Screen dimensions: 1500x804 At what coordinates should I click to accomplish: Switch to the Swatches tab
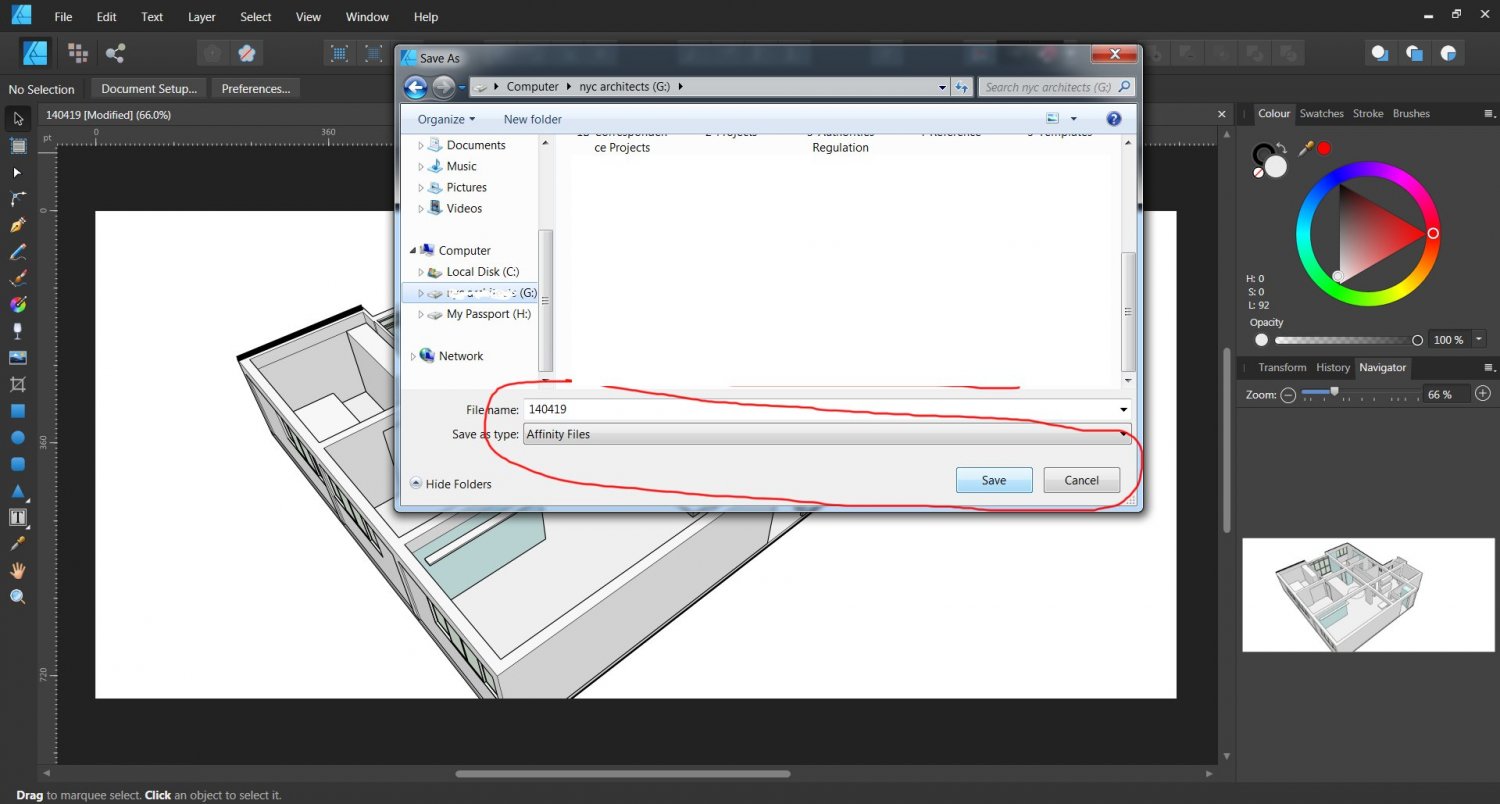1321,114
